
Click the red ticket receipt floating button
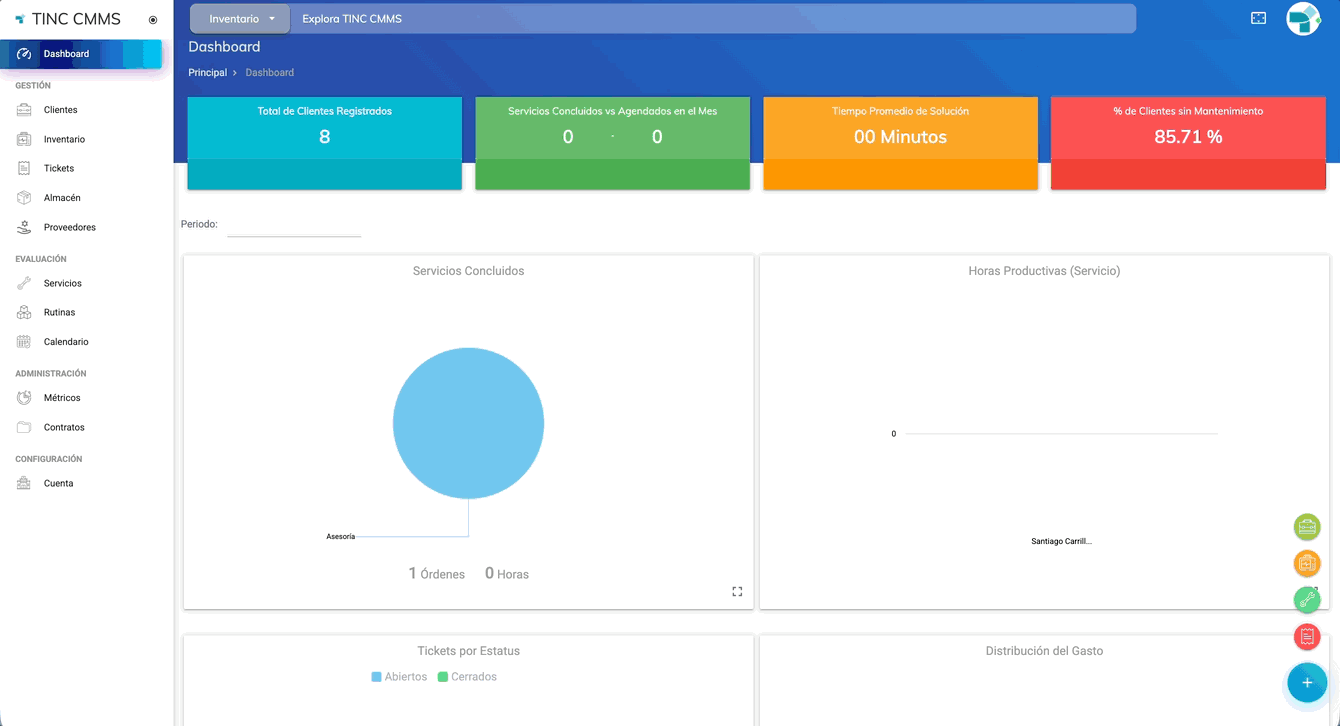click(1306, 636)
